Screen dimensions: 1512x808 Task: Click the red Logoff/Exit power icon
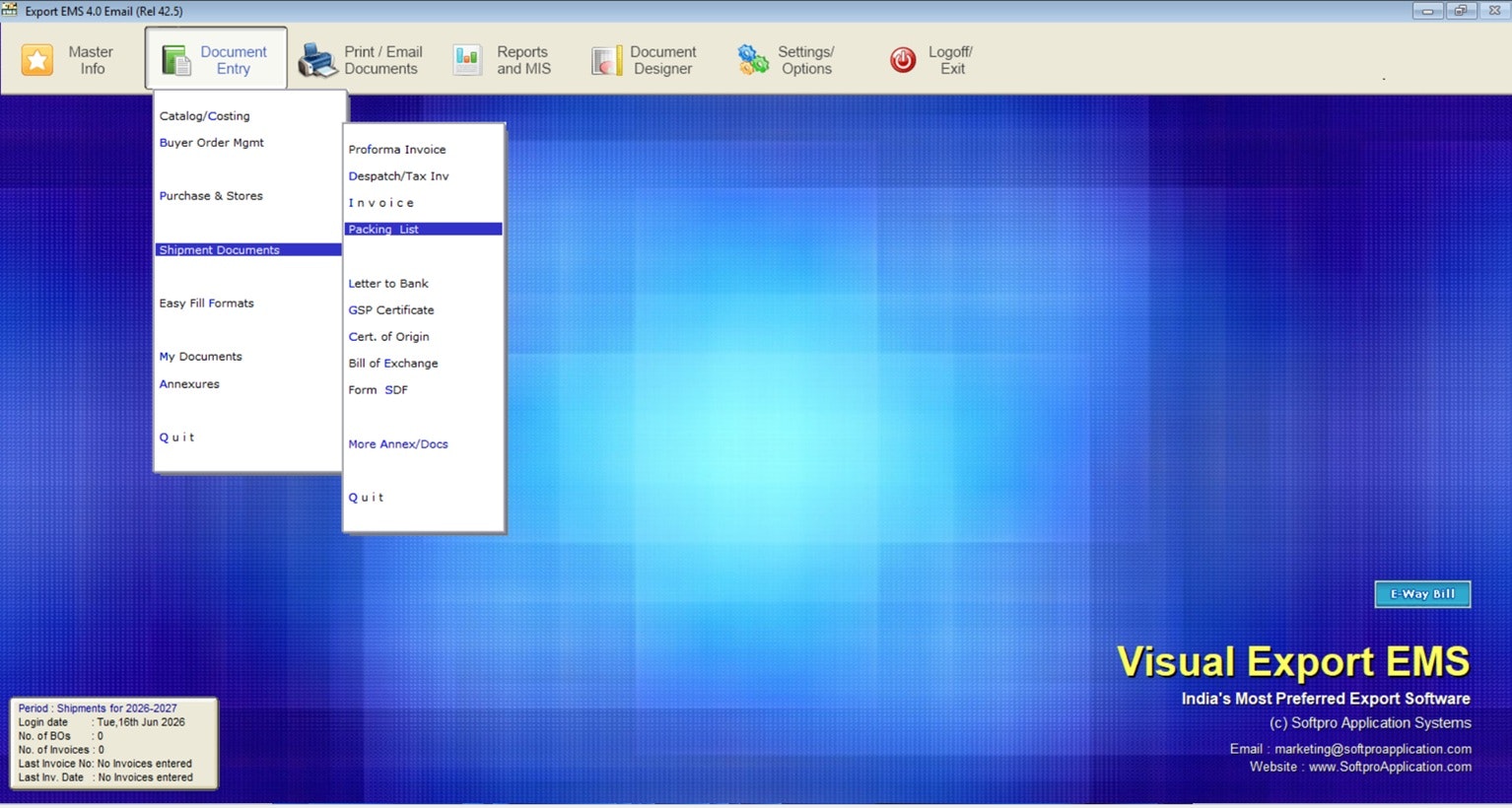(903, 60)
